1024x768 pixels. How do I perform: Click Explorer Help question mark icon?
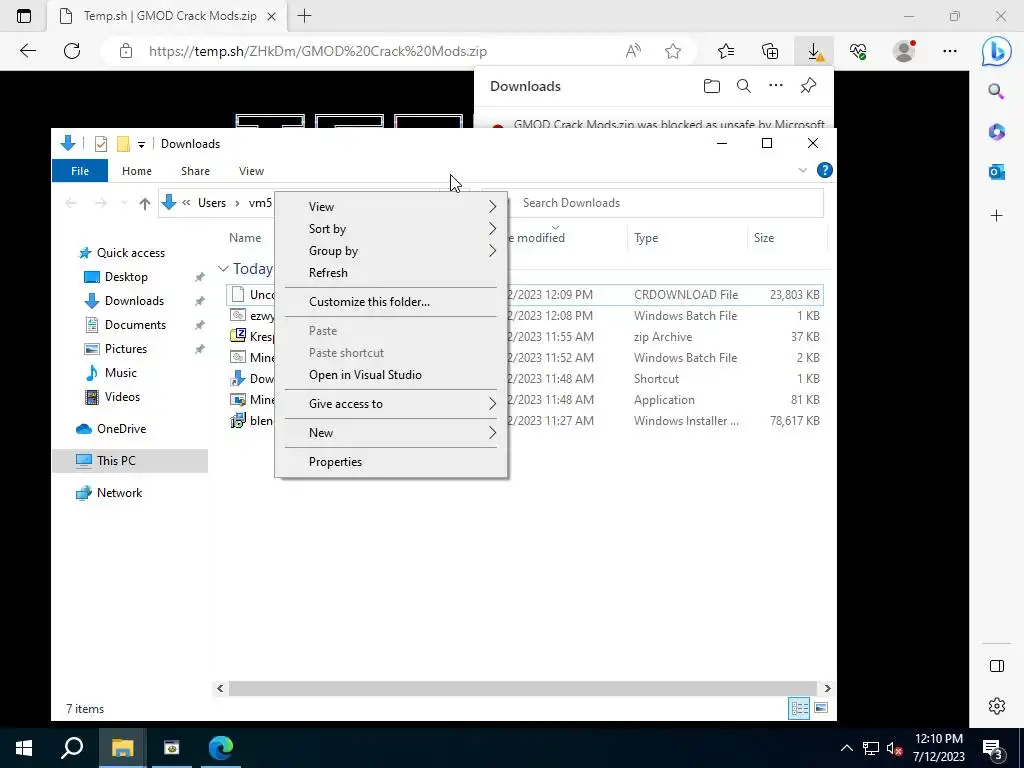click(x=825, y=170)
